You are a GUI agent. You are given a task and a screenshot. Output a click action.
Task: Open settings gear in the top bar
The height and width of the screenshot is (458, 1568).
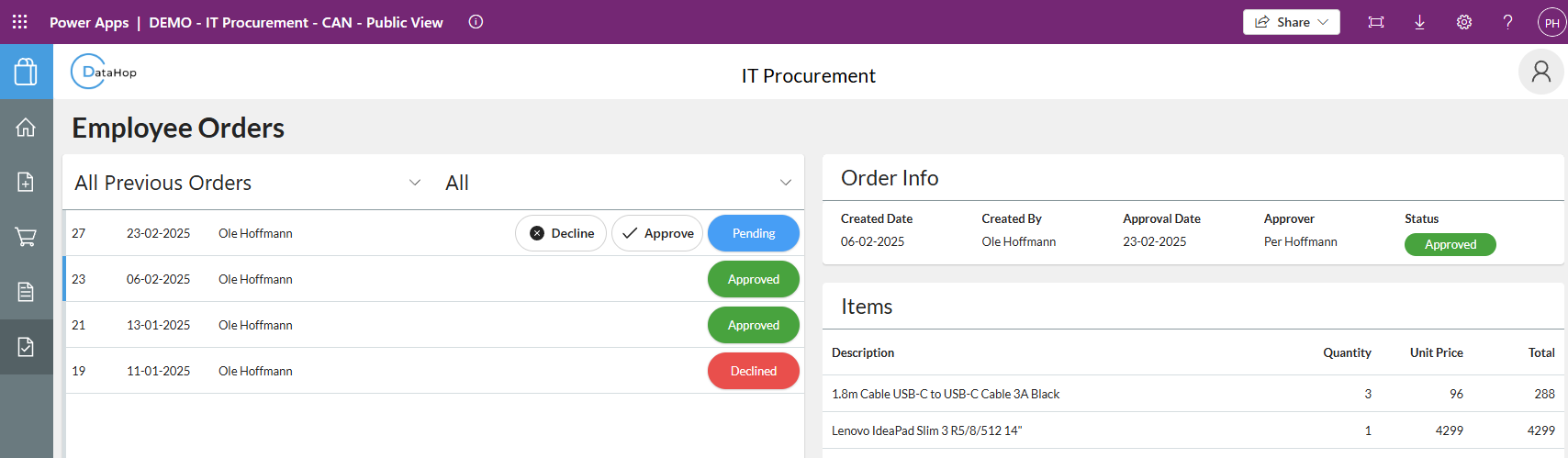pos(1464,22)
